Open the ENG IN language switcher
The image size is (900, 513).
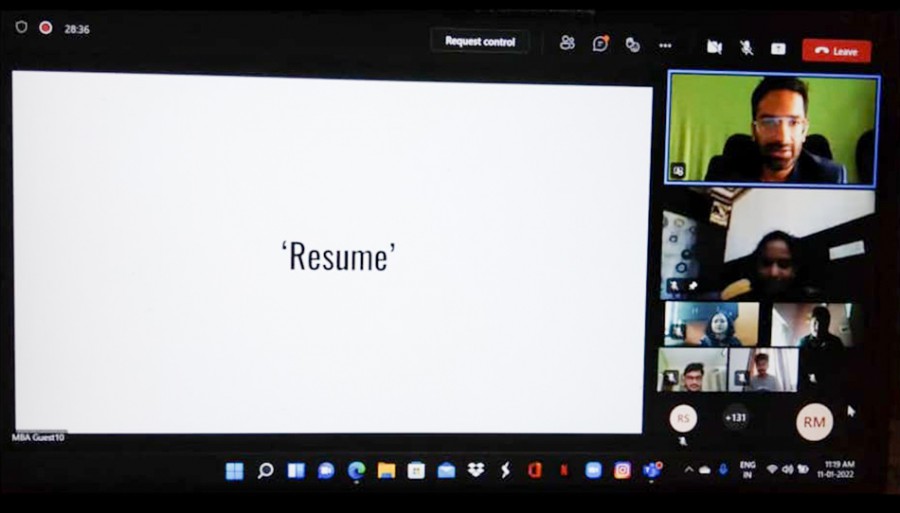click(x=747, y=469)
